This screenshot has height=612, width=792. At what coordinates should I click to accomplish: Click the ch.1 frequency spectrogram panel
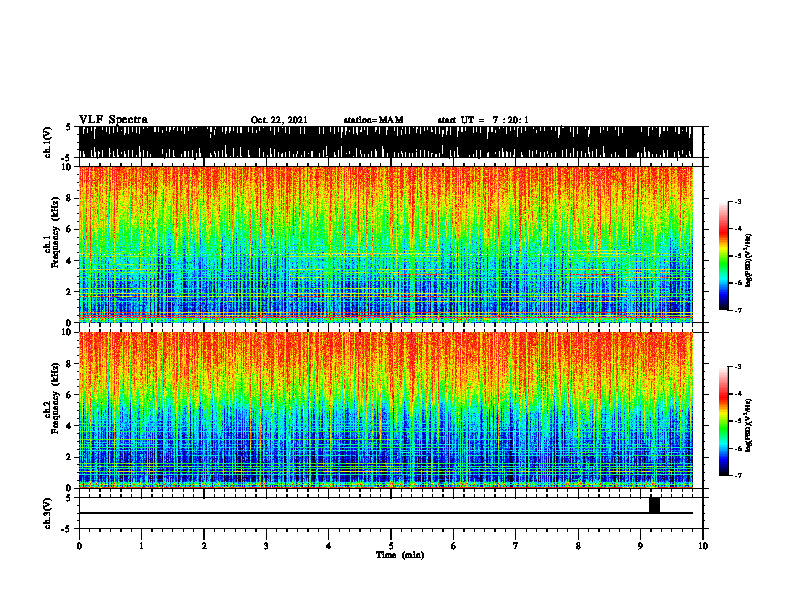tap(385, 244)
